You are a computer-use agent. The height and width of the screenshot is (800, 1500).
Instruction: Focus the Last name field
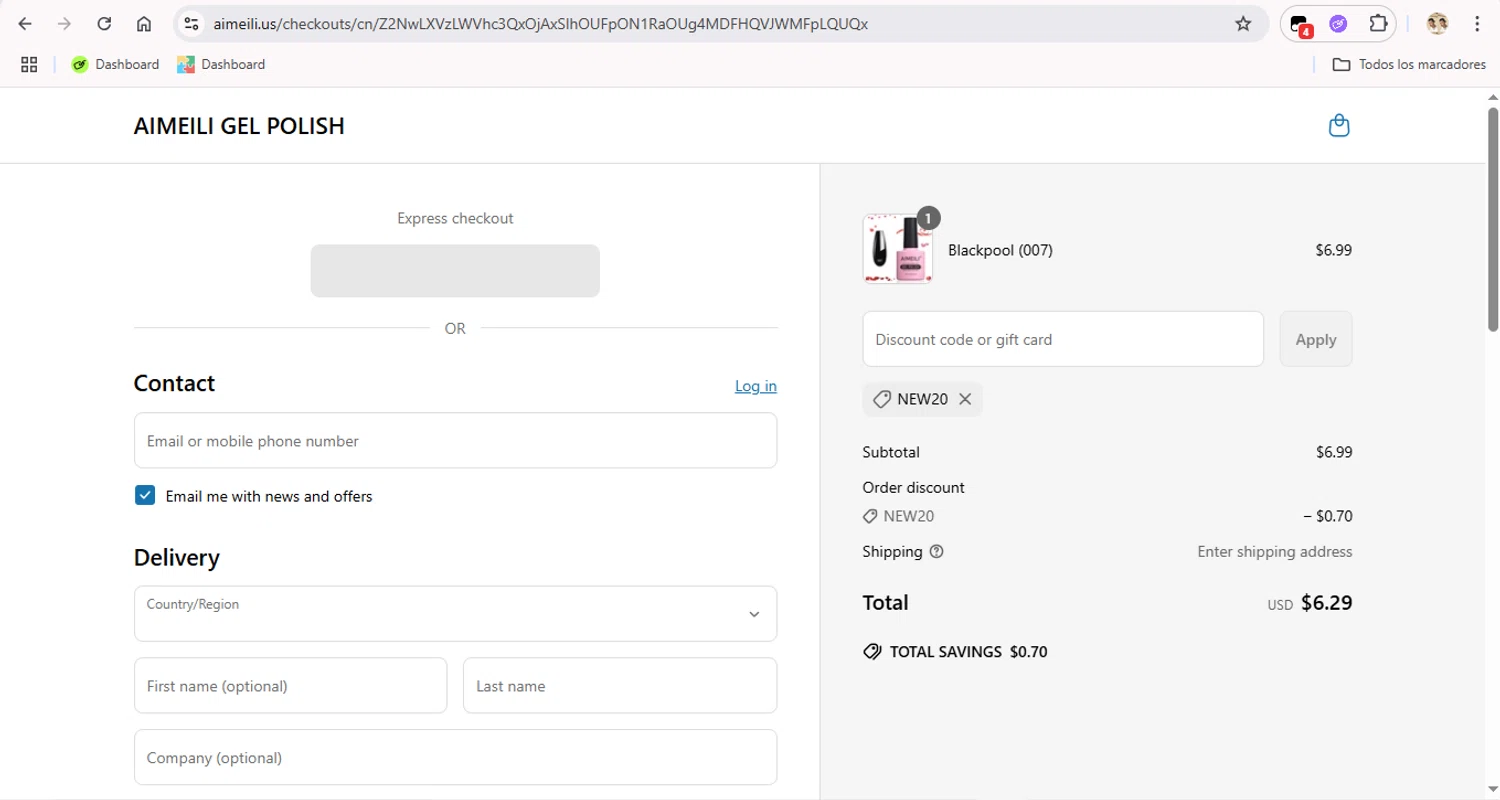tap(620, 686)
